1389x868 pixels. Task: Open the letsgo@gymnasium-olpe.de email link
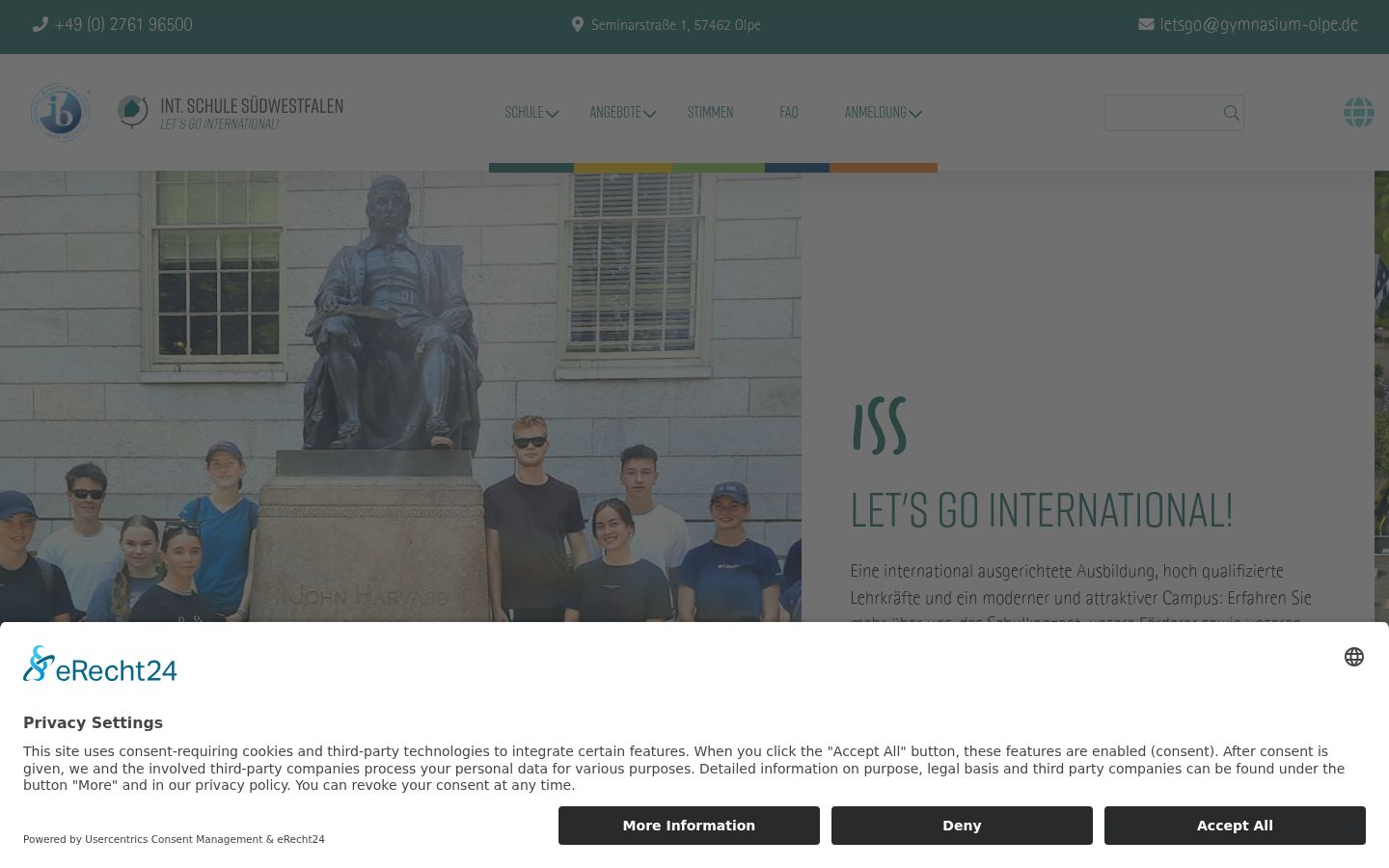point(1259,25)
